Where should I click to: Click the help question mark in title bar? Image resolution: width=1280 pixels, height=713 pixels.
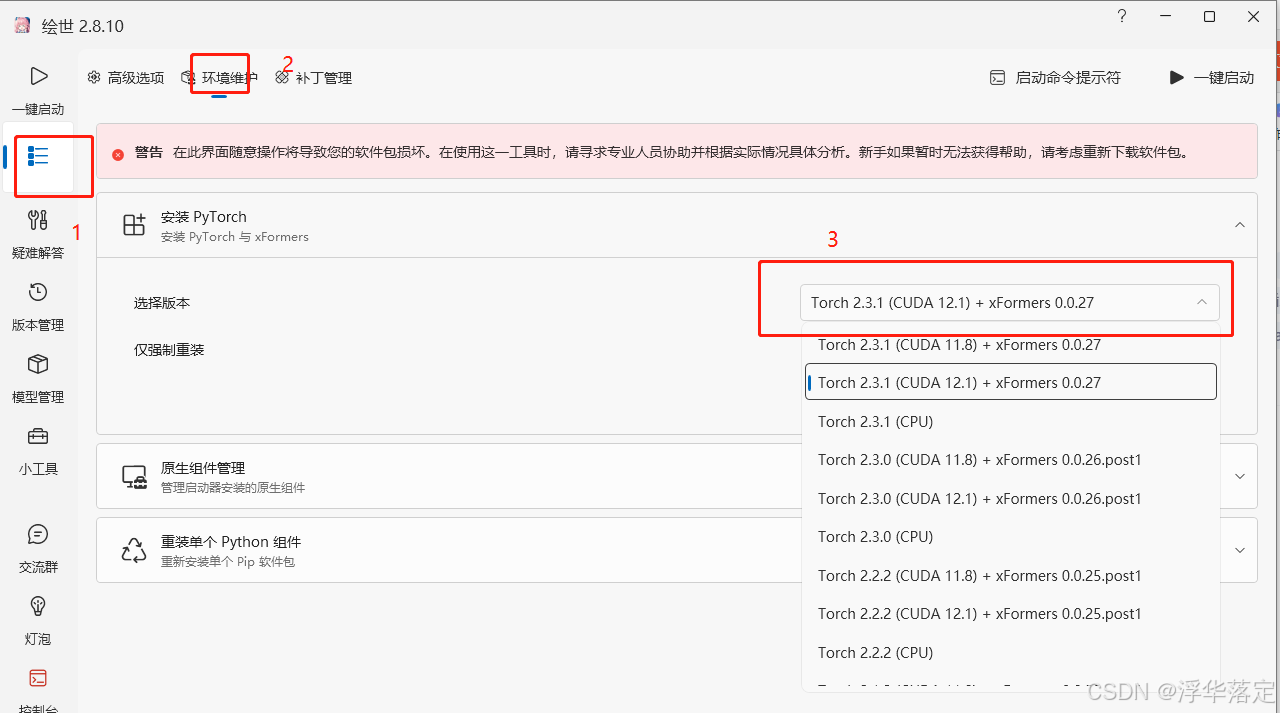point(1122,17)
